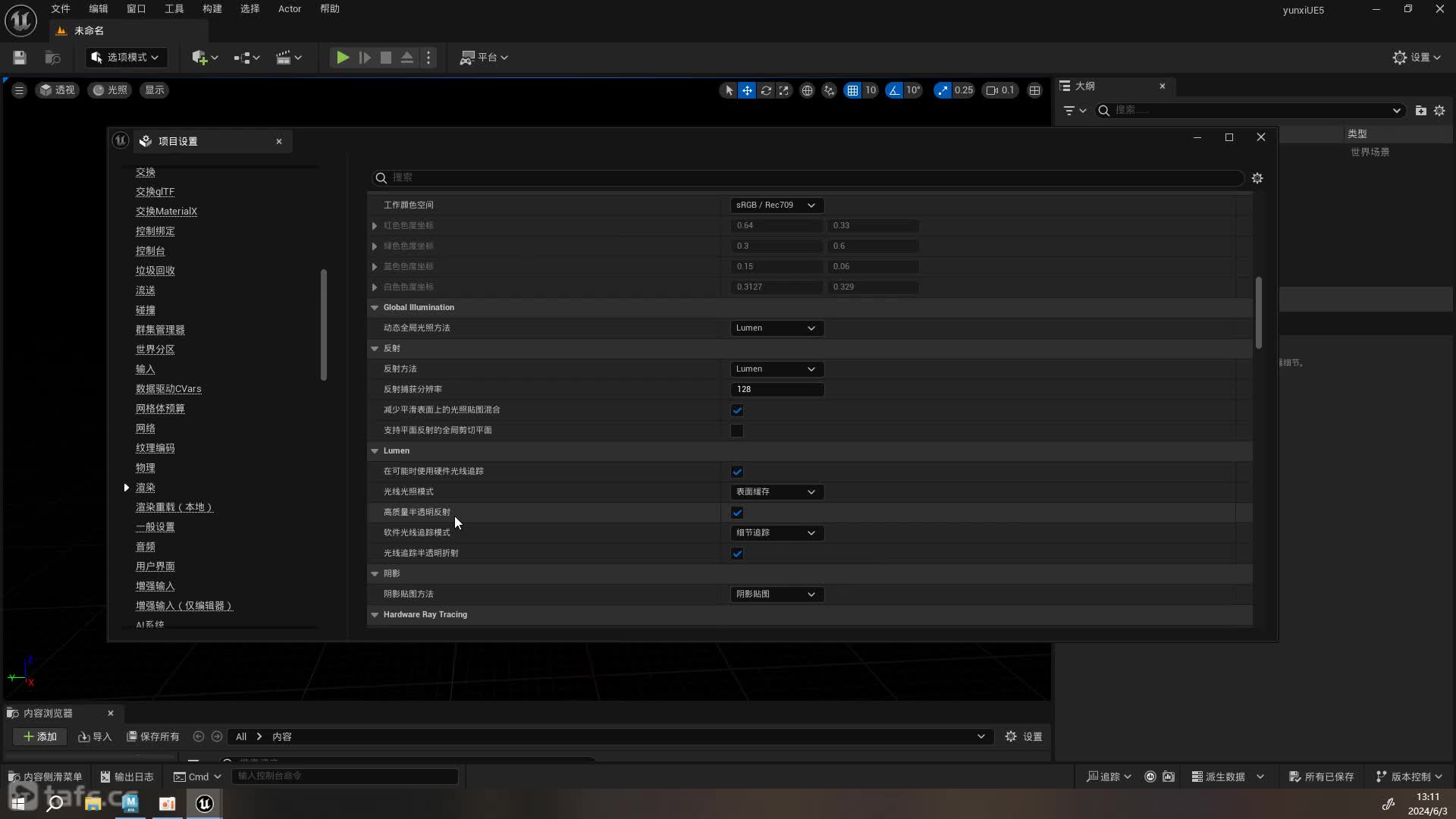The width and height of the screenshot is (1456, 819).
Task: Open the outliner settings gear icon
Action: coord(1439,111)
